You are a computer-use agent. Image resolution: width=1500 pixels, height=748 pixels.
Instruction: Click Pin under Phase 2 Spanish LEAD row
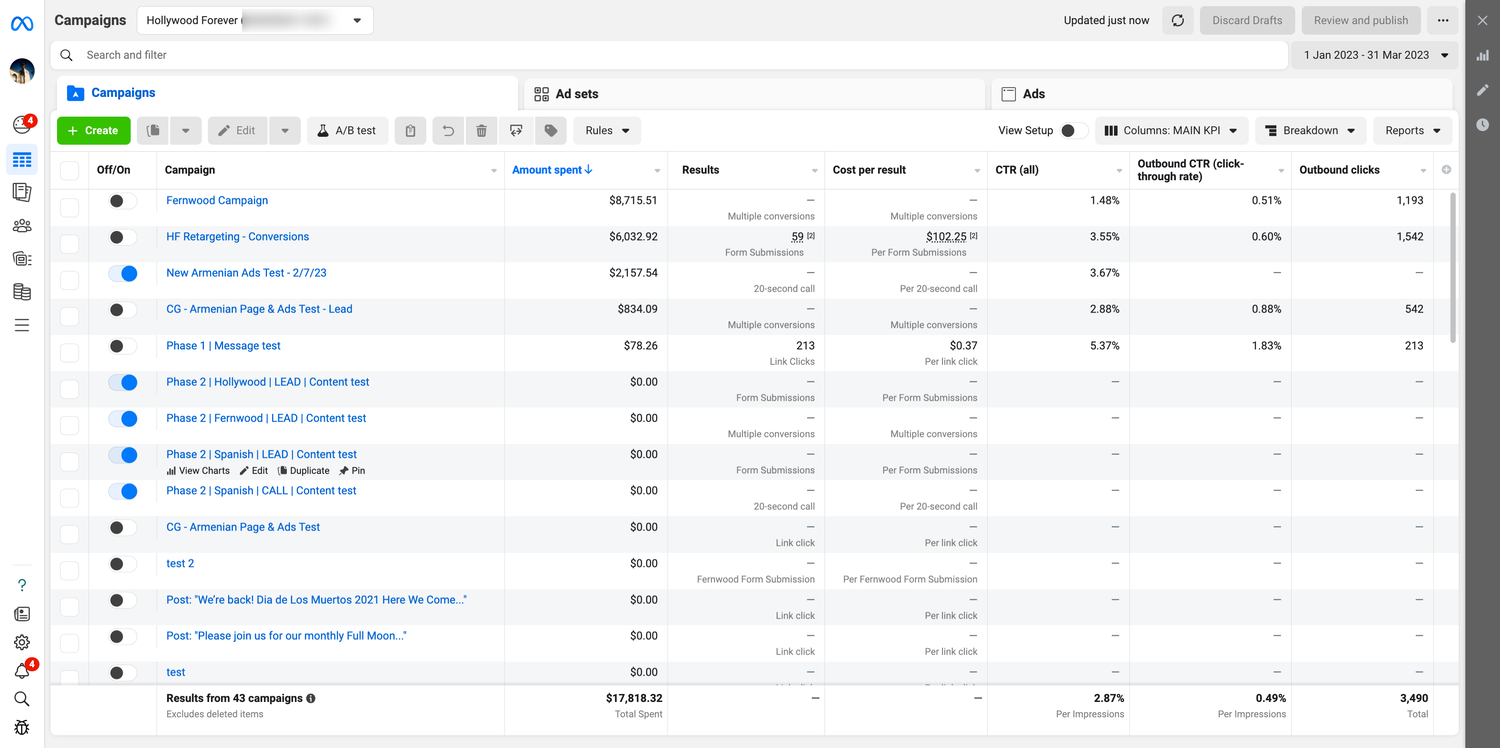[x=352, y=471]
